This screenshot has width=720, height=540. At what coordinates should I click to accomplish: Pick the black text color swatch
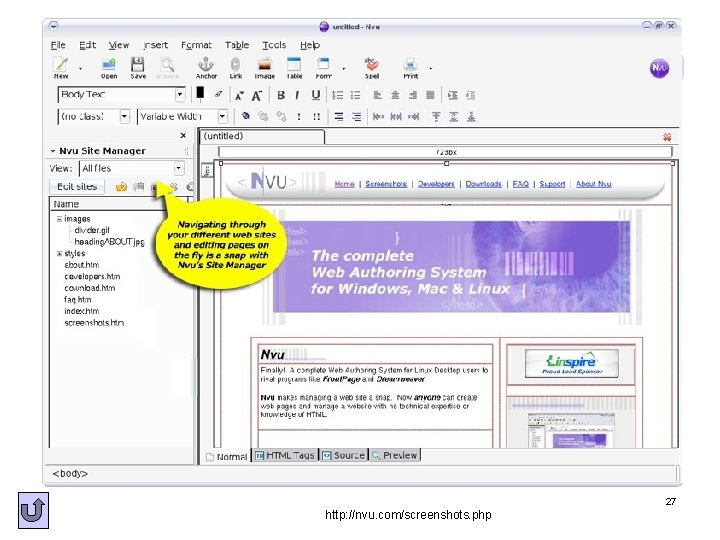pyautogui.click(x=200, y=93)
